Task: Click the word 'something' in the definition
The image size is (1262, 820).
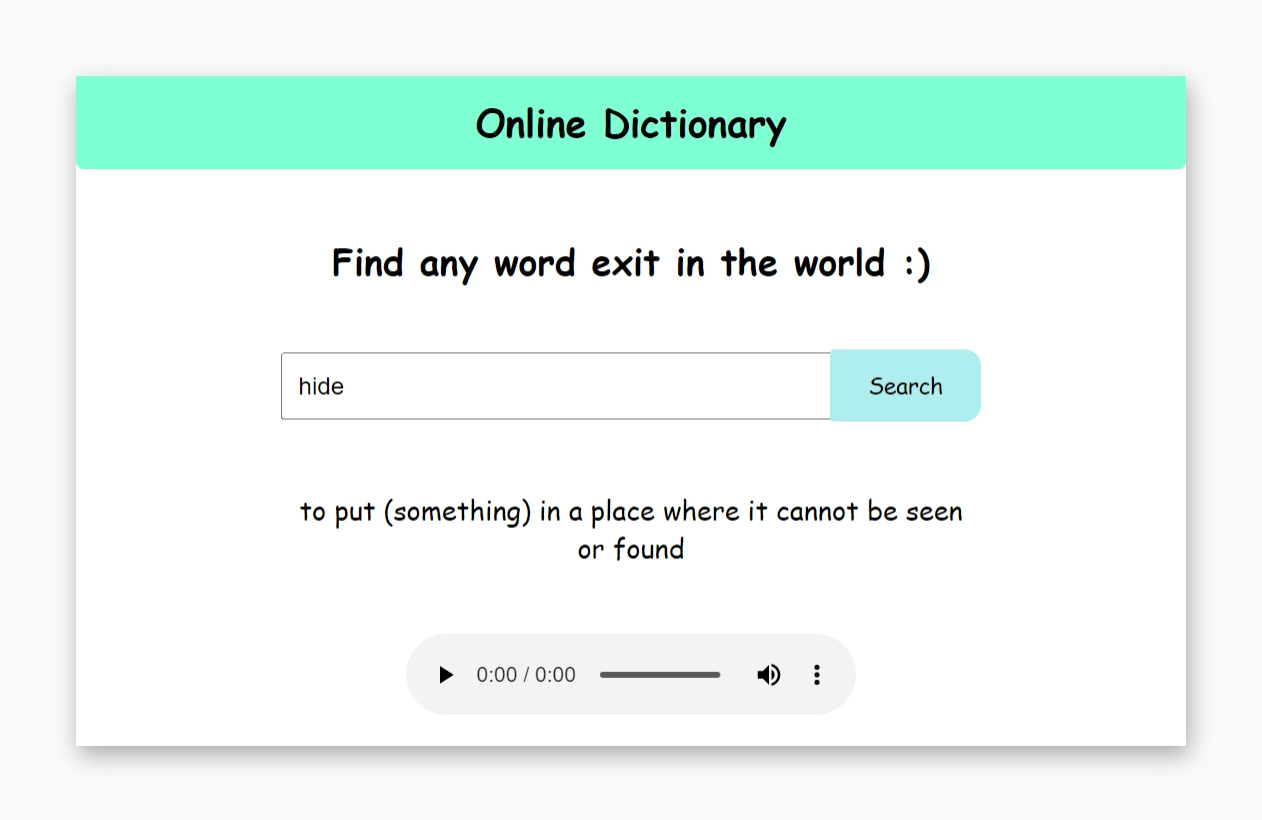Action: click(460, 512)
